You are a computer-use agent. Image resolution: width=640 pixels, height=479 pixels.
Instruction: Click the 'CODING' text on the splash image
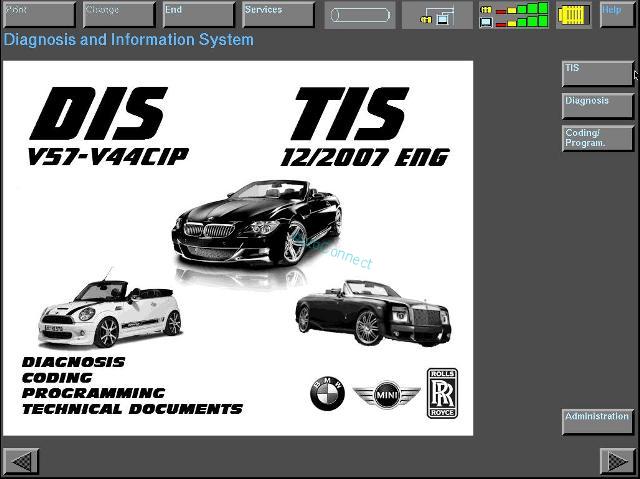[57, 378]
